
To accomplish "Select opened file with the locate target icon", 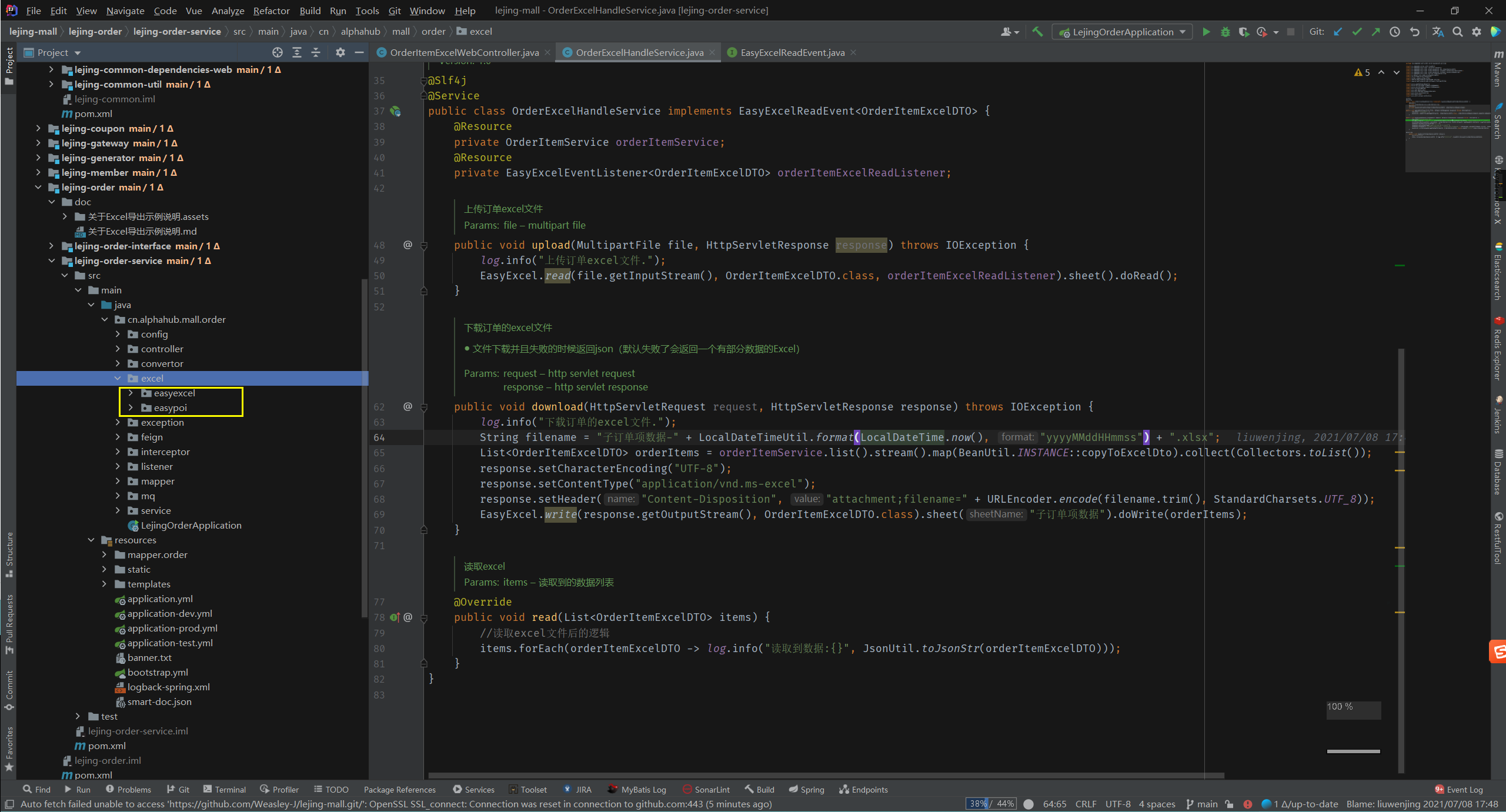I will pyautogui.click(x=278, y=52).
